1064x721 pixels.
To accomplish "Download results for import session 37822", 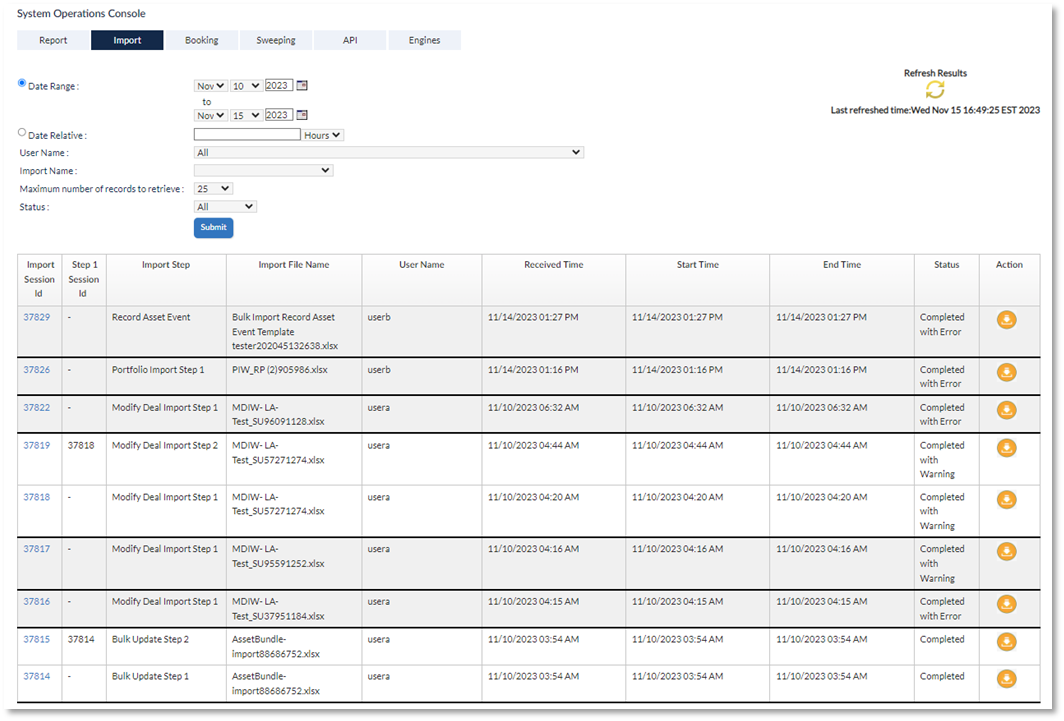I will (1006, 410).
